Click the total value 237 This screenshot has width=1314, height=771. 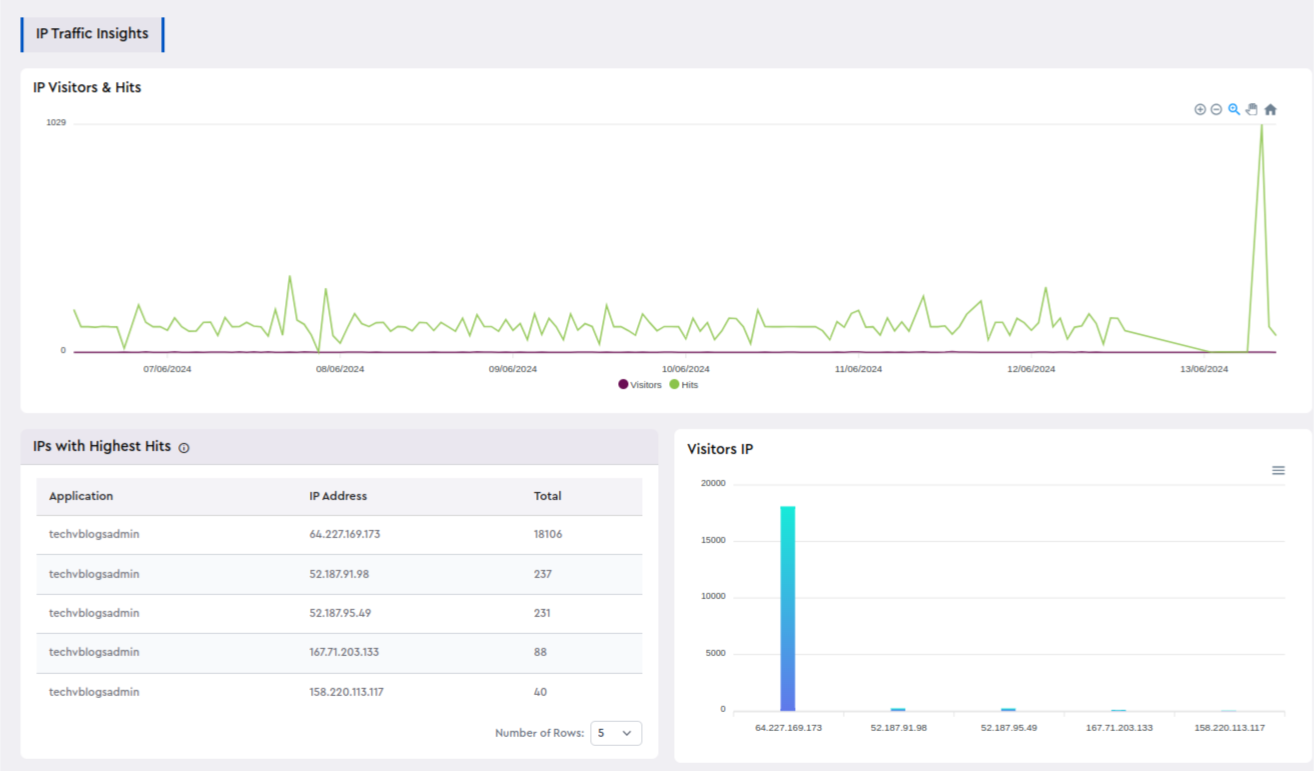click(543, 574)
